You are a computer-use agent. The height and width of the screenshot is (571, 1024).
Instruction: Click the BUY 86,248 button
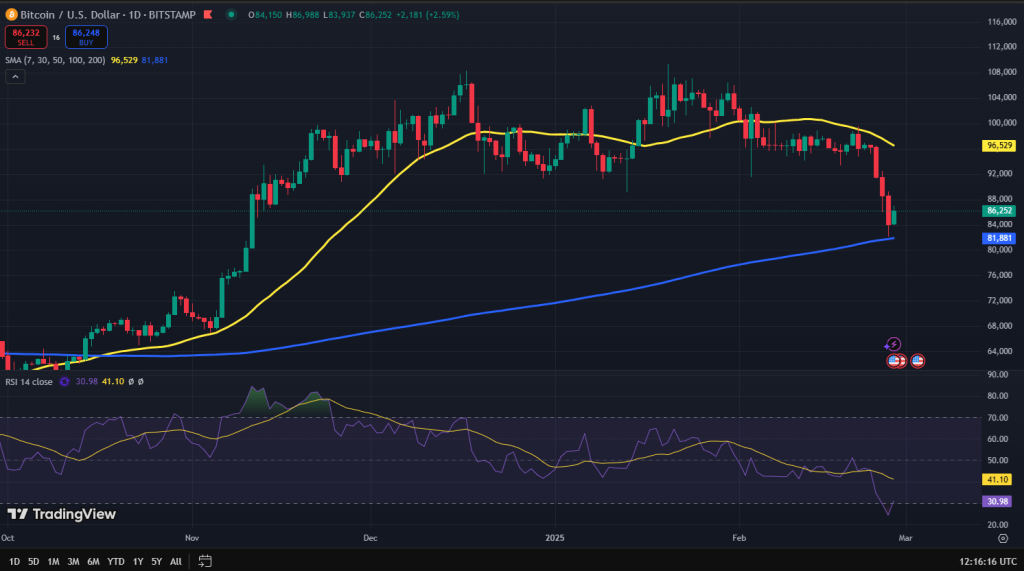click(x=86, y=37)
